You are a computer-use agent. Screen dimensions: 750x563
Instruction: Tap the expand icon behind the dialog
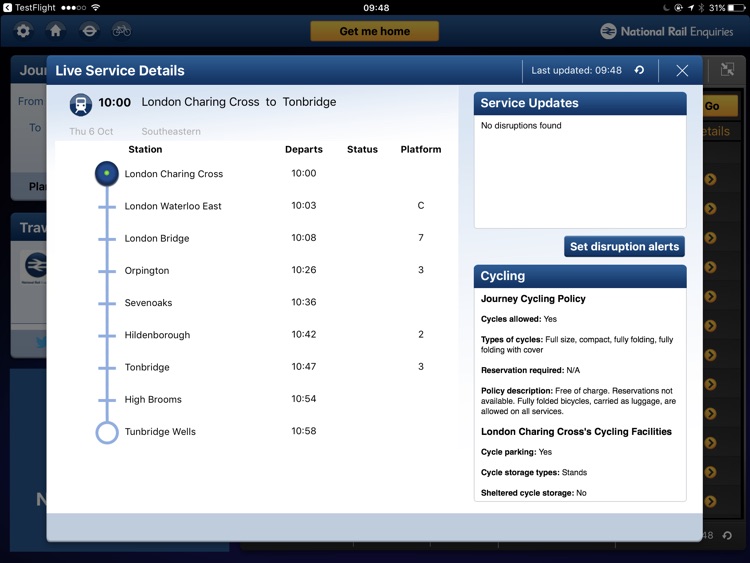point(727,70)
